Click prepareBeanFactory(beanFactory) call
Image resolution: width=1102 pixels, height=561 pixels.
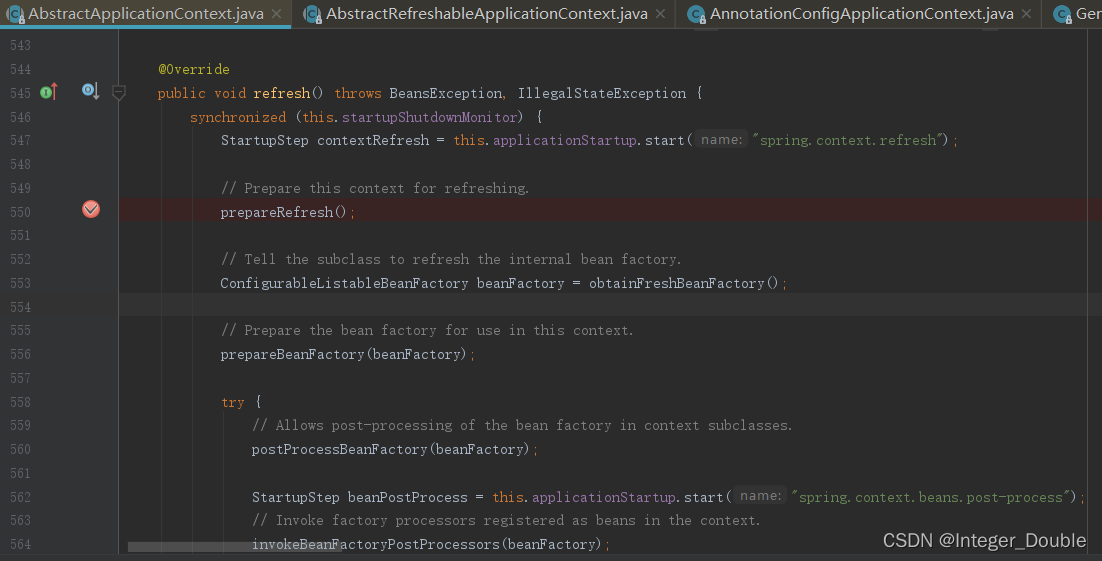tap(344, 354)
